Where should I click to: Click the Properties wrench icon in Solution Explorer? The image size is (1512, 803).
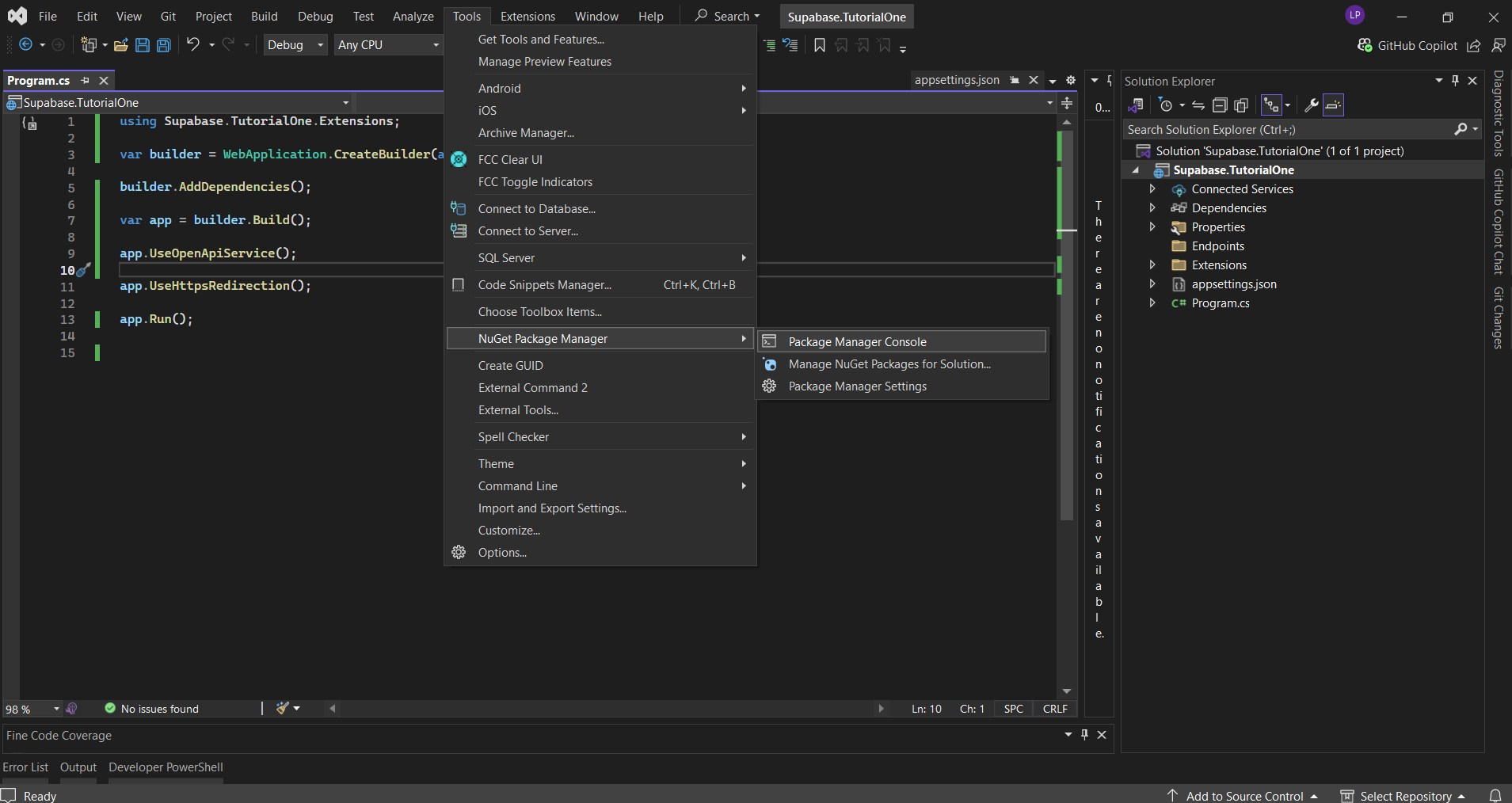click(1311, 105)
